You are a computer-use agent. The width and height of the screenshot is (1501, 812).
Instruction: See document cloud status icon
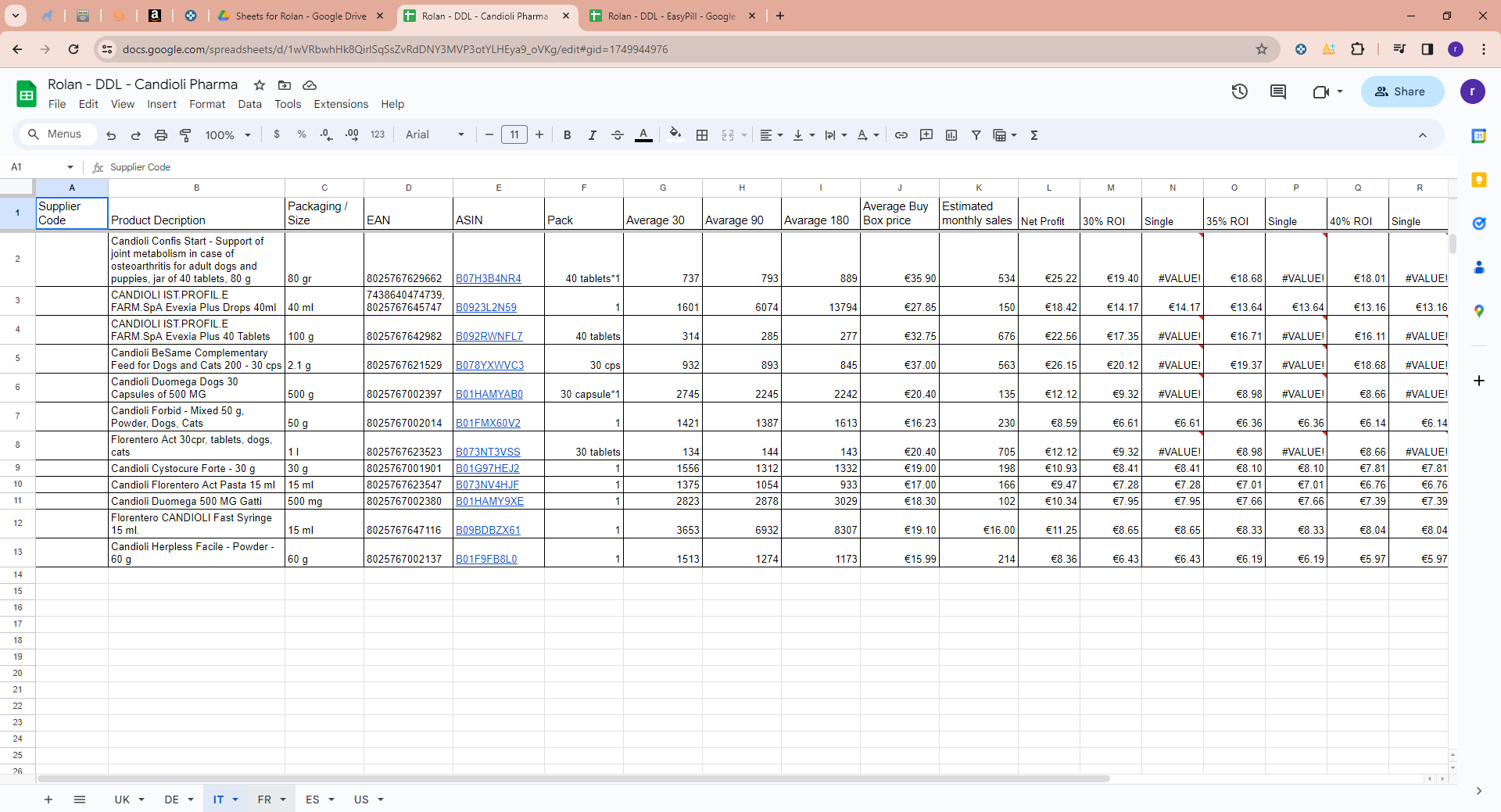[x=310, y=84]
